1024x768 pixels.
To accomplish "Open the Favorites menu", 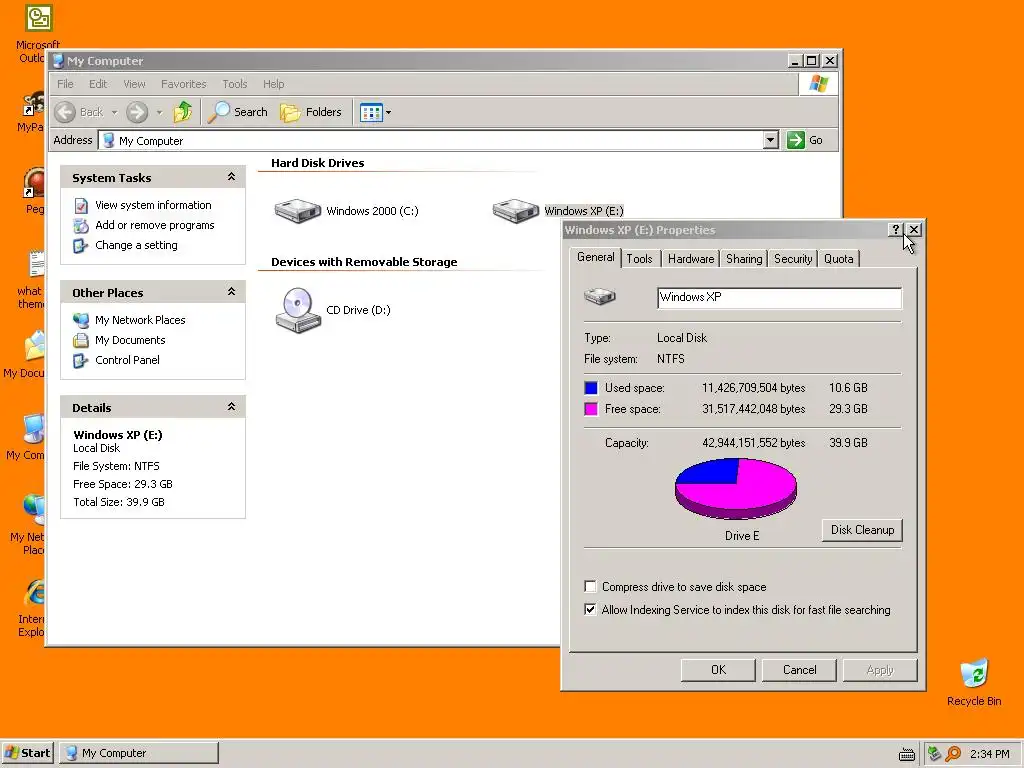I will 184,84.
